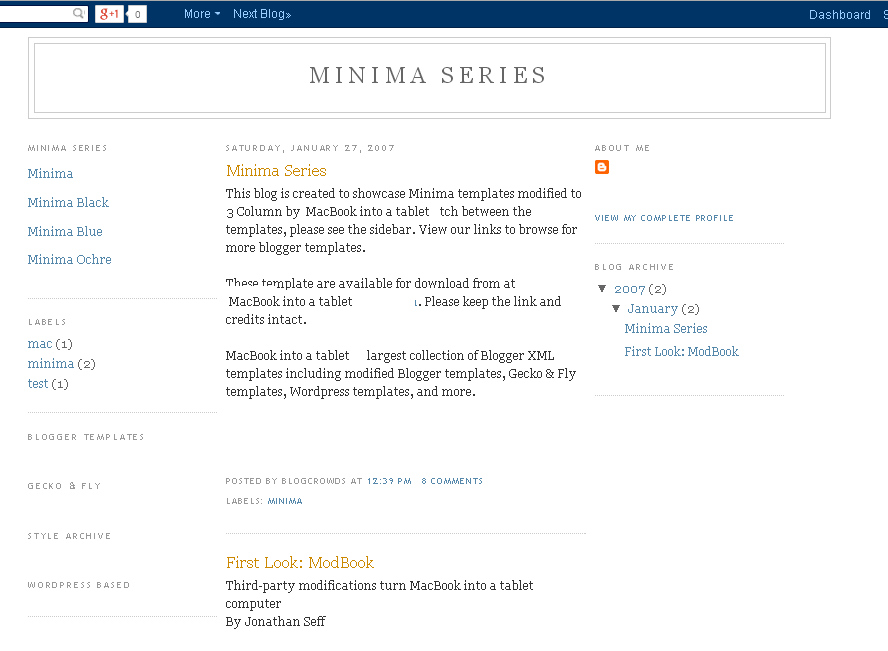Open the Minima Black template link

click(68, 202)
